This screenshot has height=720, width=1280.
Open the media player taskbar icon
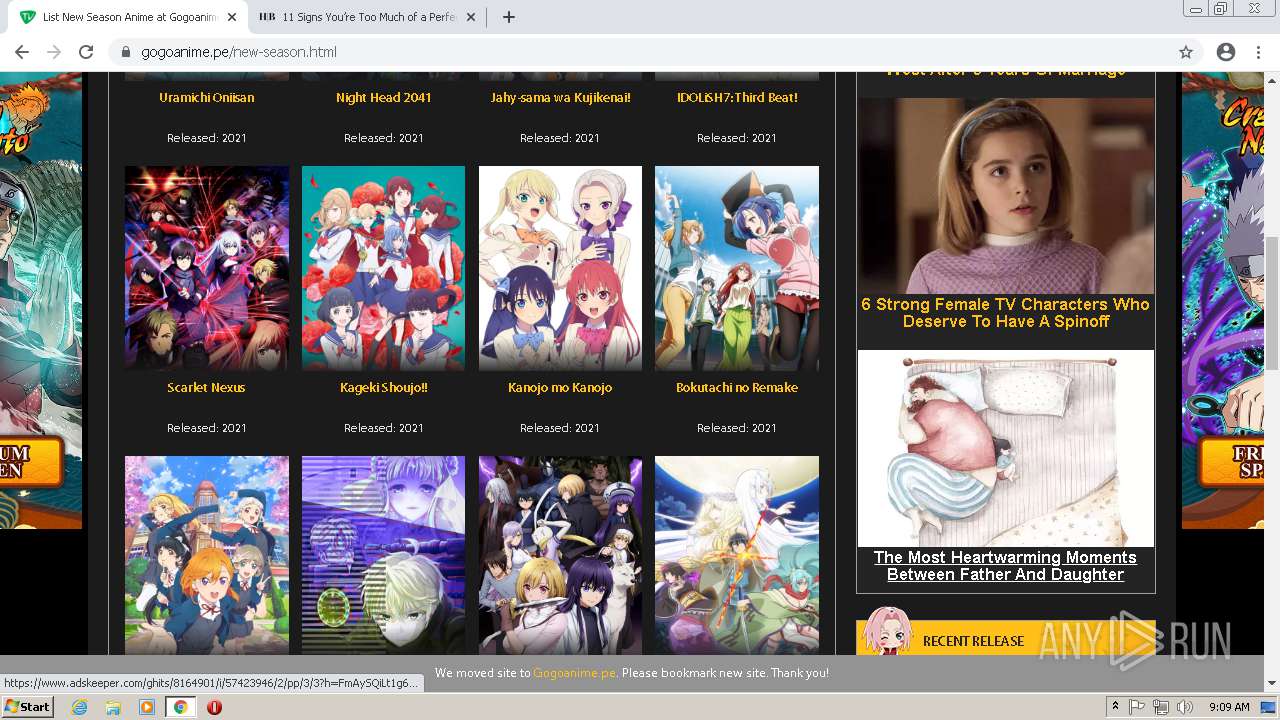pyautogui.click(x=147, y=707)
